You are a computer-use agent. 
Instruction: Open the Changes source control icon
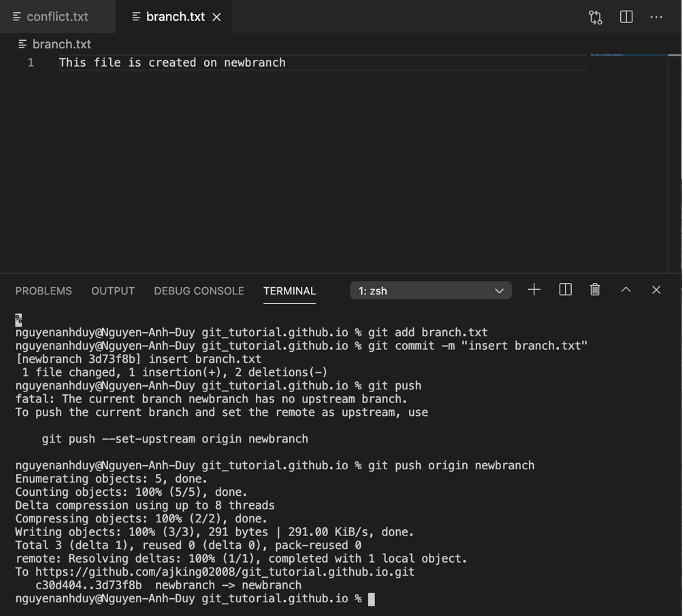coord(596,17)
